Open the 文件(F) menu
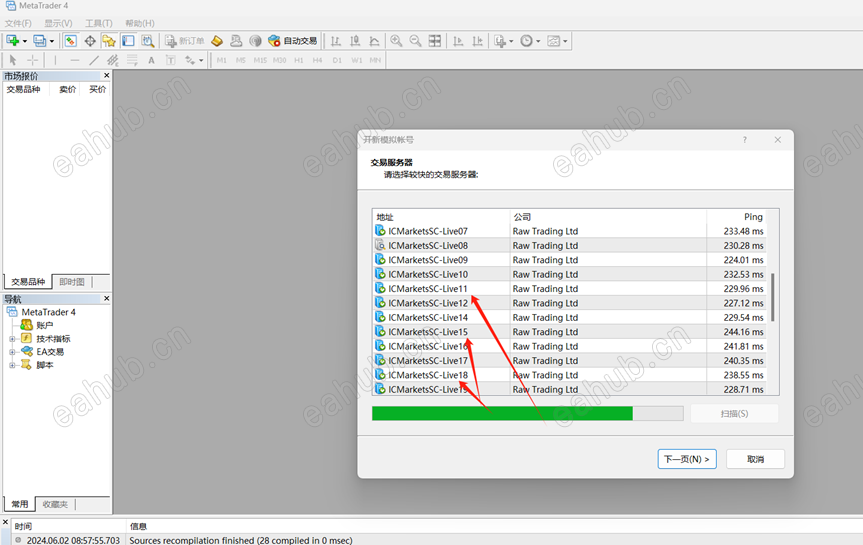The width and height of the screenshot is (863, 545). [x=18, y=23]
